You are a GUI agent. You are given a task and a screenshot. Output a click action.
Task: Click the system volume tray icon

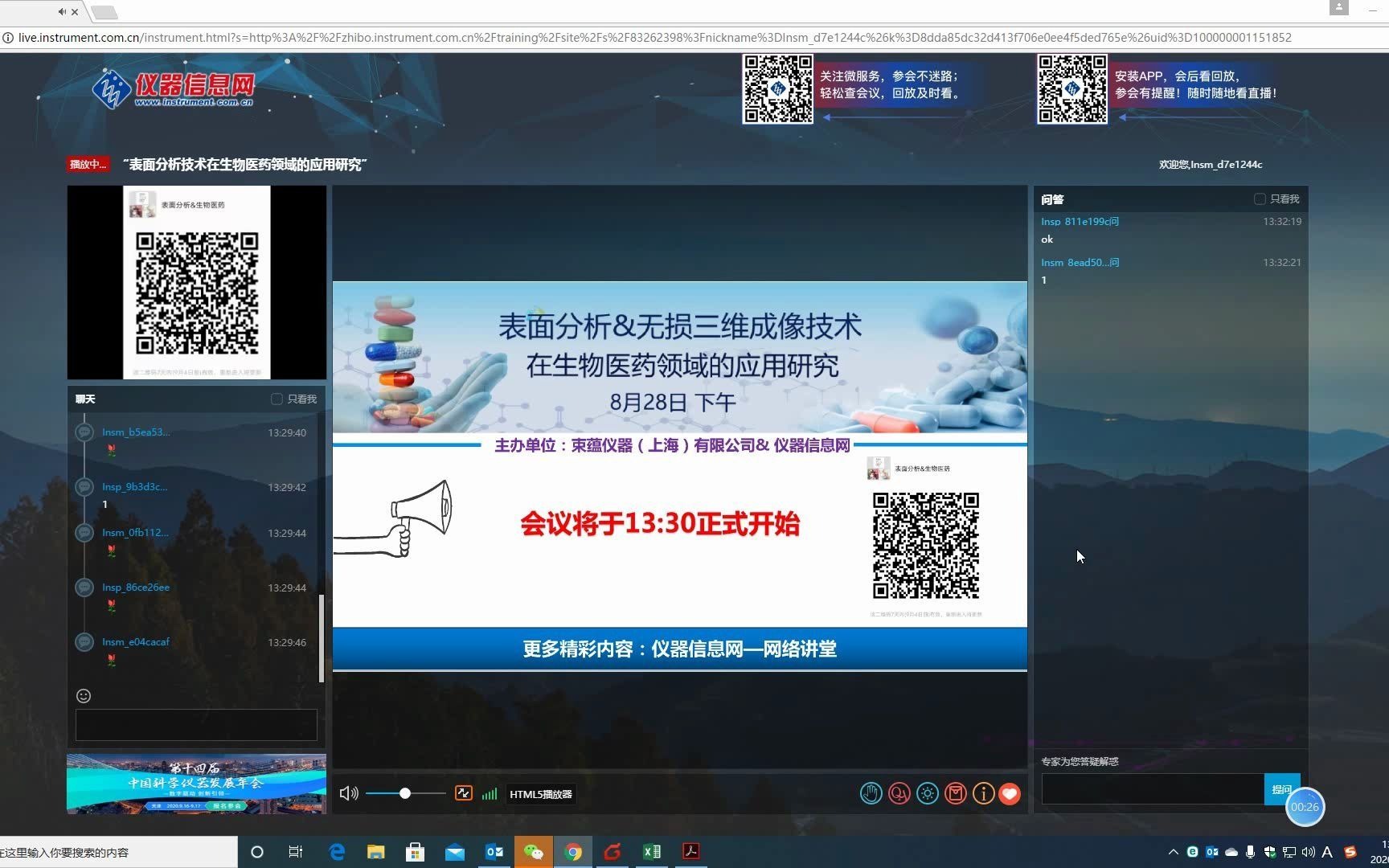(1309, 852)
